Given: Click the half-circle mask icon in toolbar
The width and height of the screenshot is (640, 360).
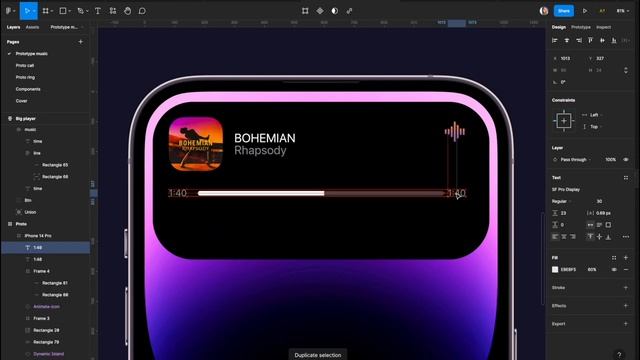Looking at the screenshot, I should [x=335, y=11].
